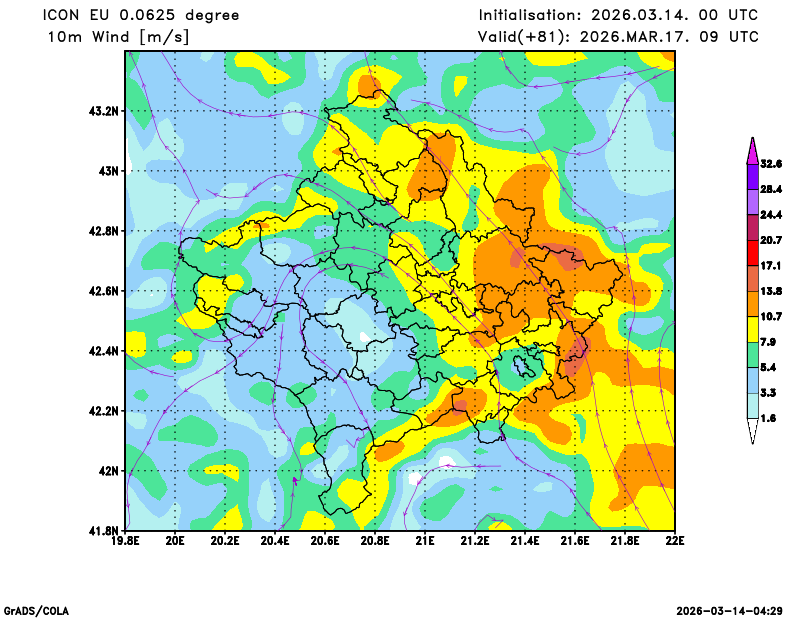Select the red swatch between 17.1 and 20.7
This screenshot has height=618, width=800.
(752, 253)
